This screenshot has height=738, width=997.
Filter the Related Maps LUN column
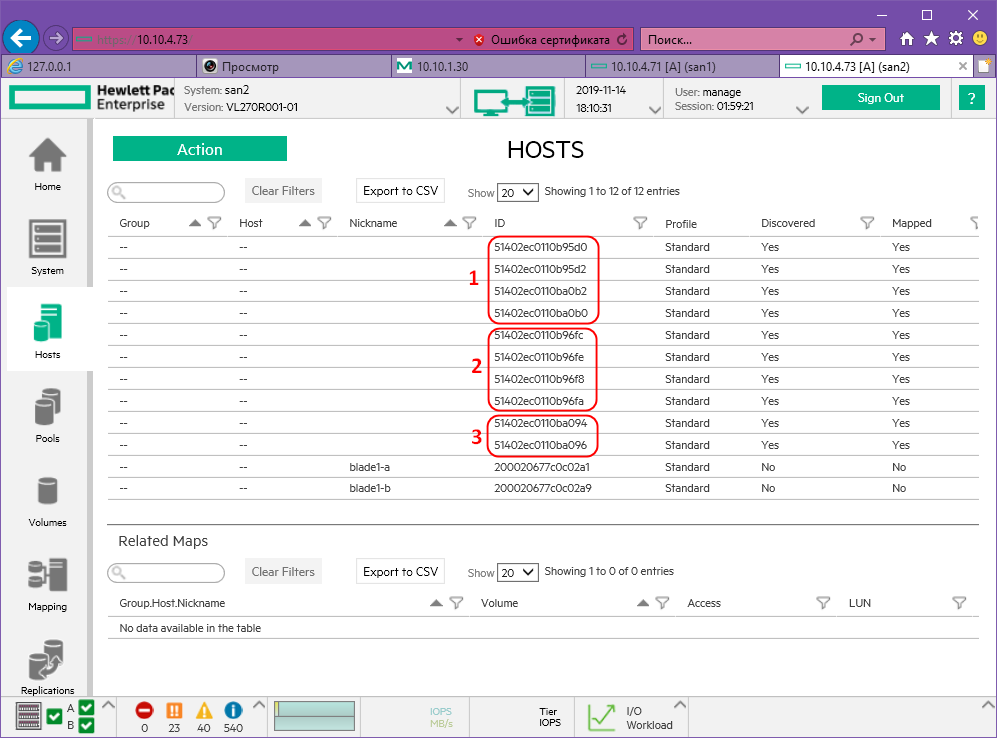(959, 603)
